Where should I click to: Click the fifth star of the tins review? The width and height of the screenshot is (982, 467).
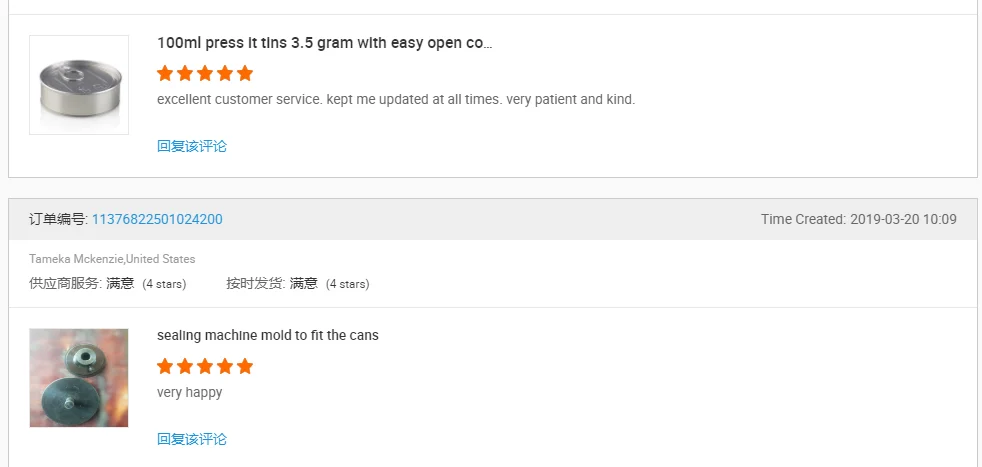pyautogui.click(x=245, y=73)
